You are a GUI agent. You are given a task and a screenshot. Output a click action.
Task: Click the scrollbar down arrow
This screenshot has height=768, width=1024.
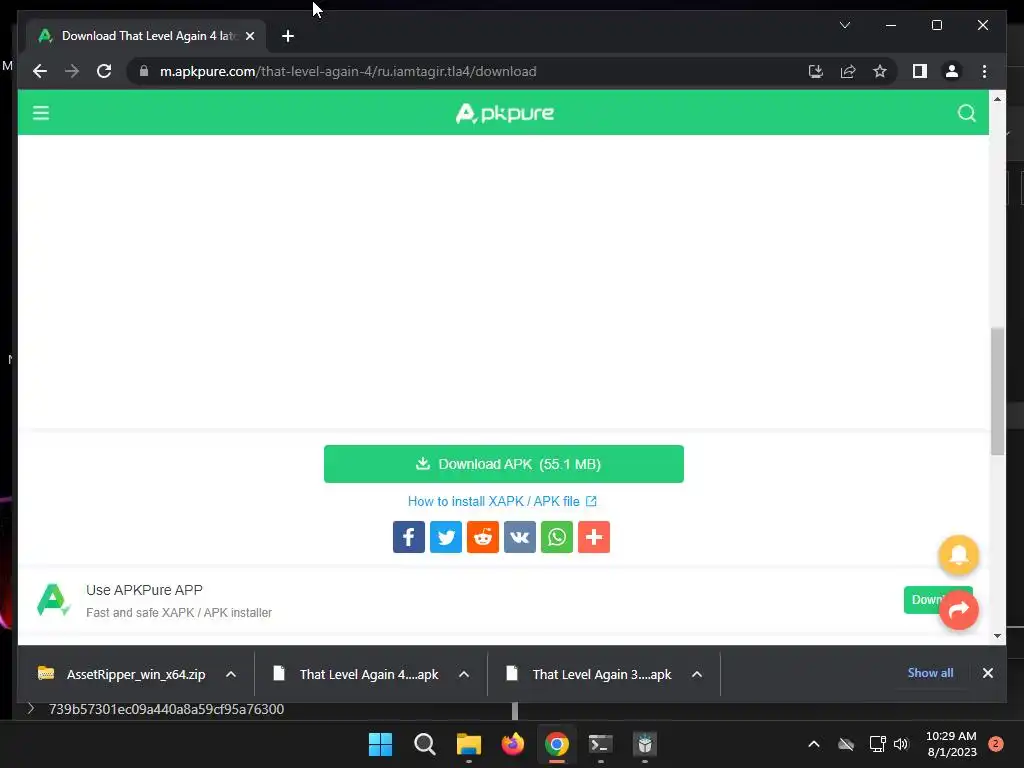[x=997, y=635]
